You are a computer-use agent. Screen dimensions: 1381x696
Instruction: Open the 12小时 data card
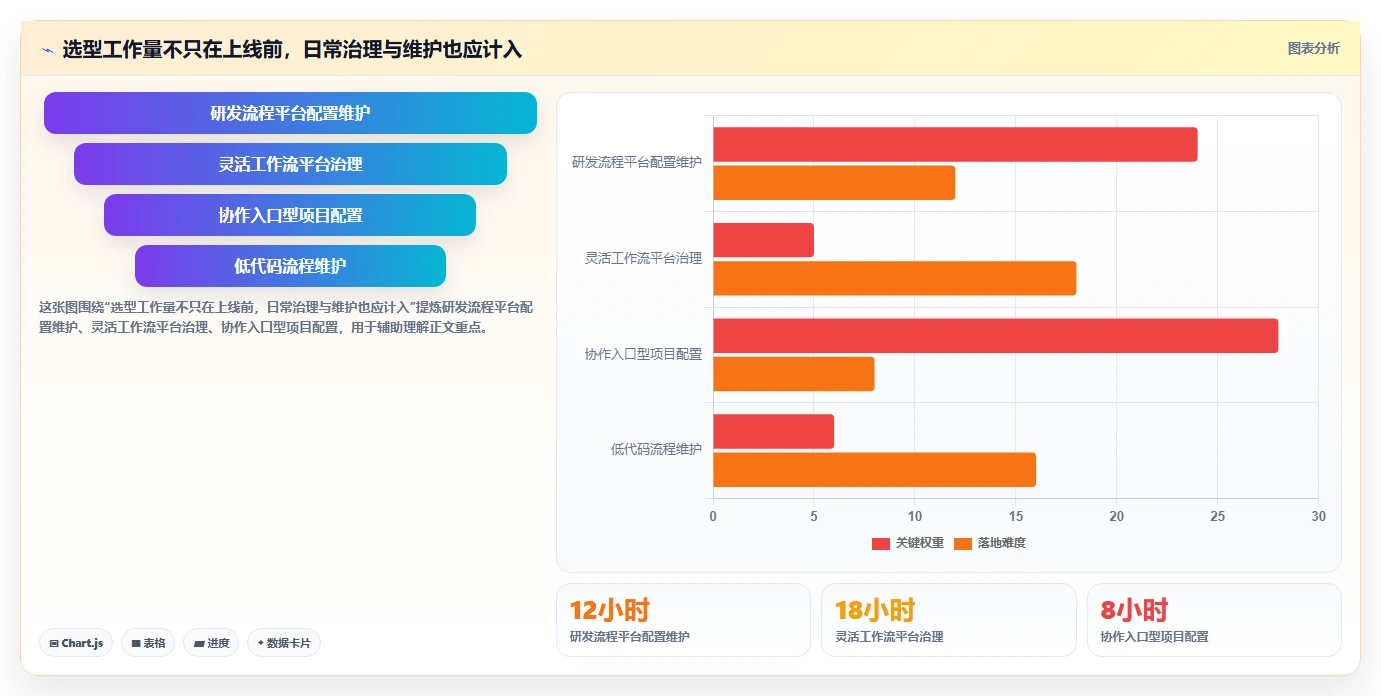point(683,620)
